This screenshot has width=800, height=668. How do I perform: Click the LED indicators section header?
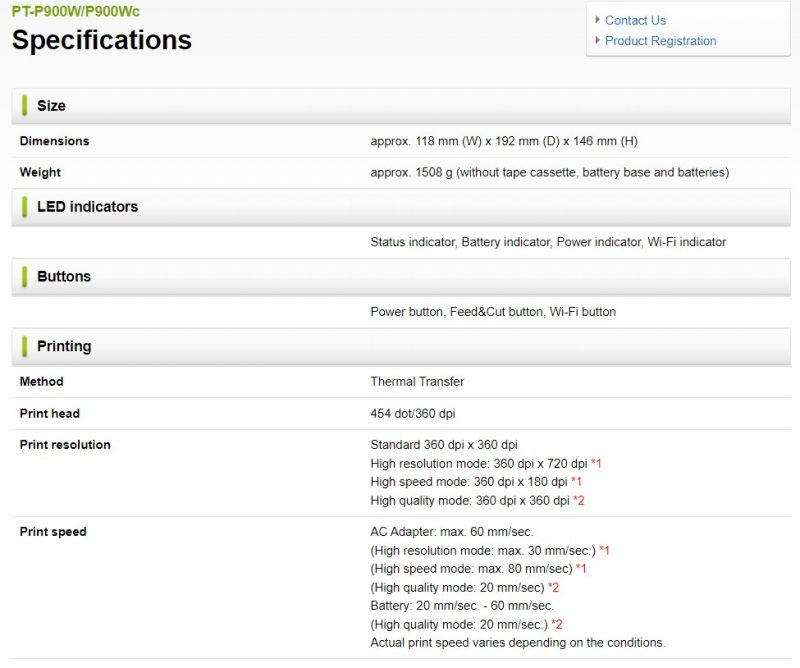pos(401,207)
